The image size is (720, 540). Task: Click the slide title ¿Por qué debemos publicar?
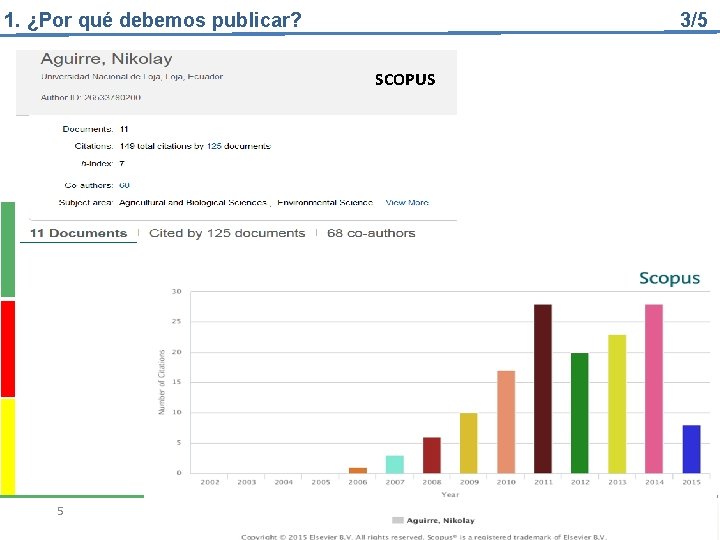[x=164, y=20]
